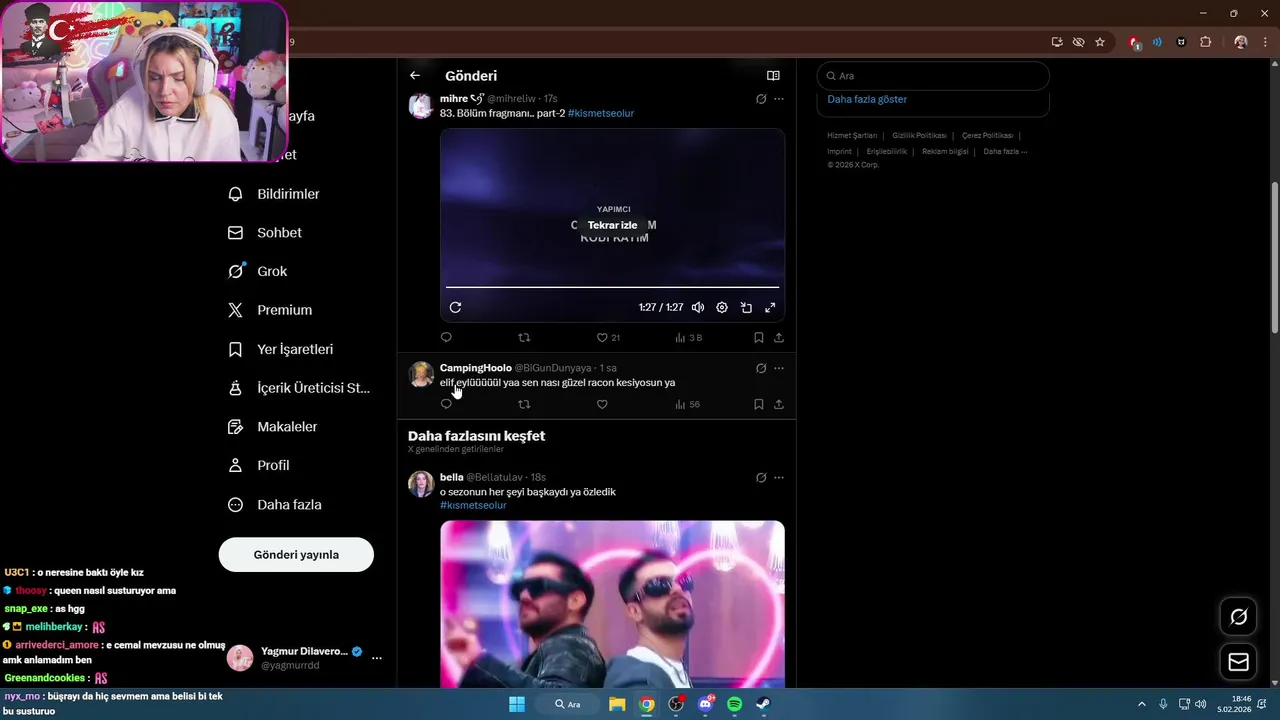
Task: Open Spotify from taskbar
Action: (x=734, y=704)
